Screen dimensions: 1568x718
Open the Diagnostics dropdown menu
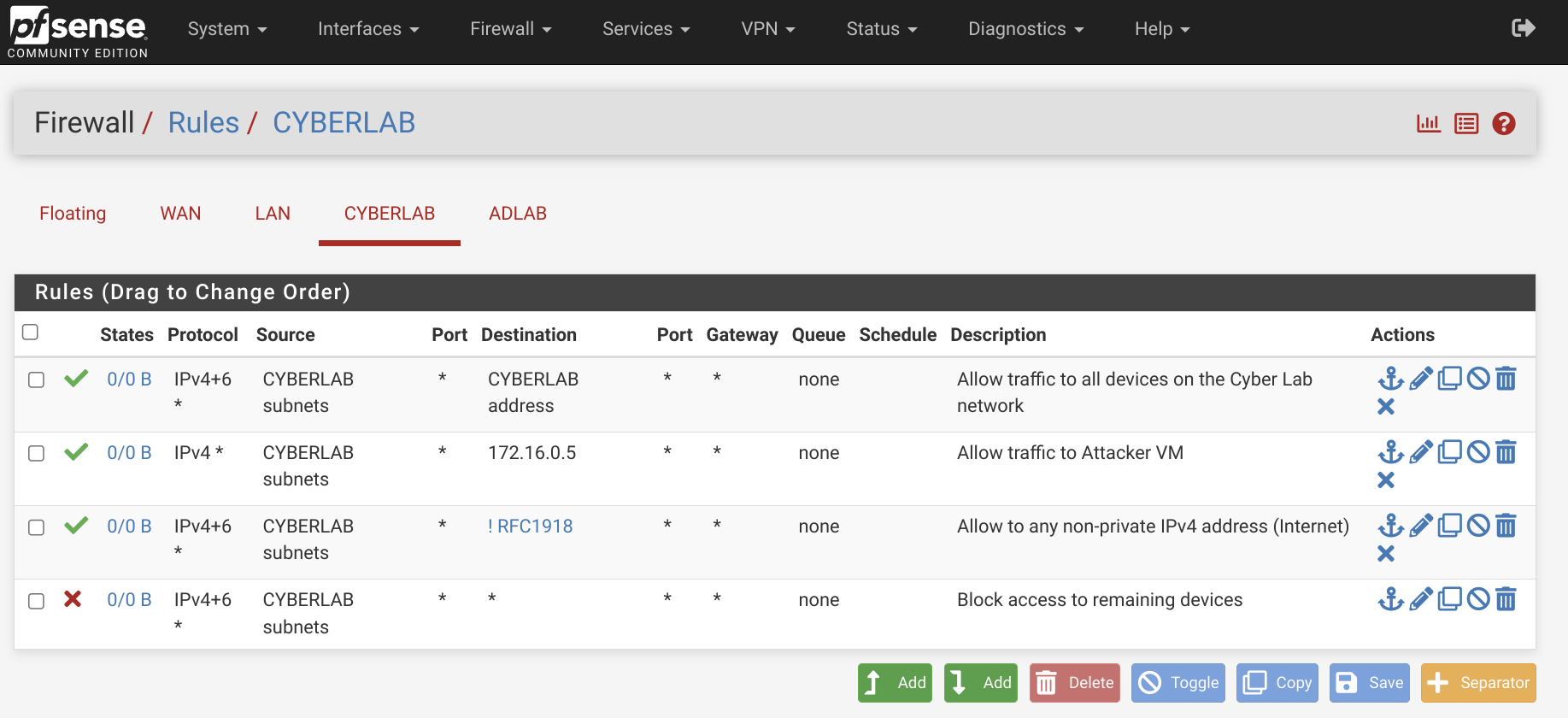click(1026, 29)
